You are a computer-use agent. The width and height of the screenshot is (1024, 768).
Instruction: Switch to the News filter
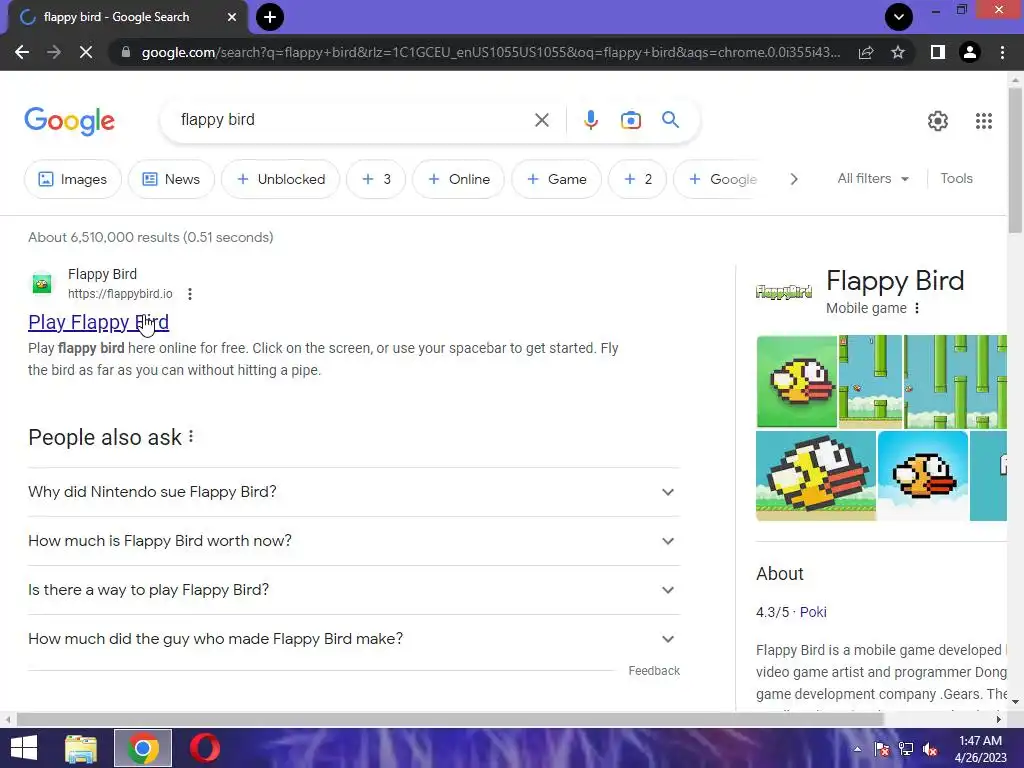point(171,179)
